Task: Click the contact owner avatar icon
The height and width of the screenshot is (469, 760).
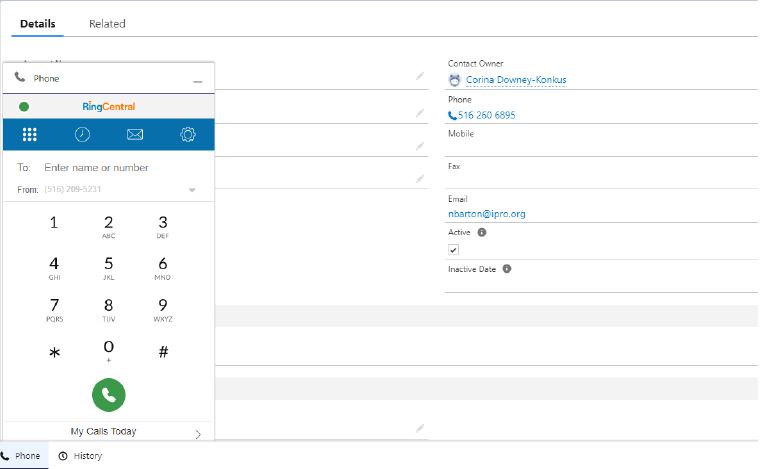Action: [x=455, y=80]
